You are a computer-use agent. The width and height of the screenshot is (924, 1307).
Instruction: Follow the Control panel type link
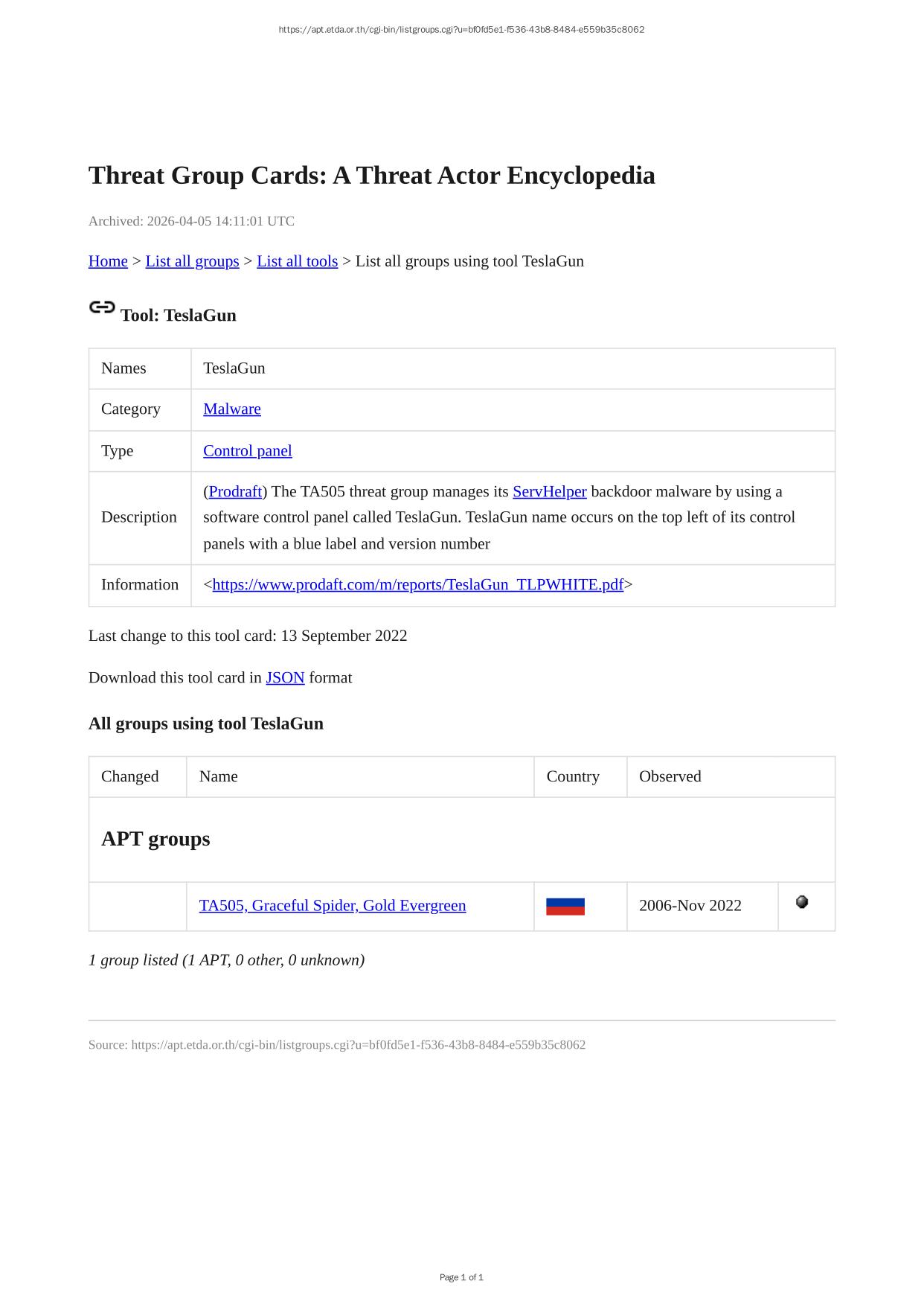click(x=247, y=450)
